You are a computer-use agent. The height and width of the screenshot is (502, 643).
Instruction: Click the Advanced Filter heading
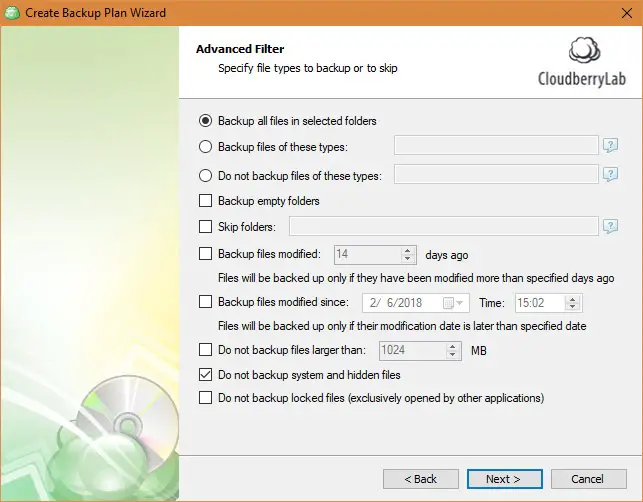pos(240,49)
